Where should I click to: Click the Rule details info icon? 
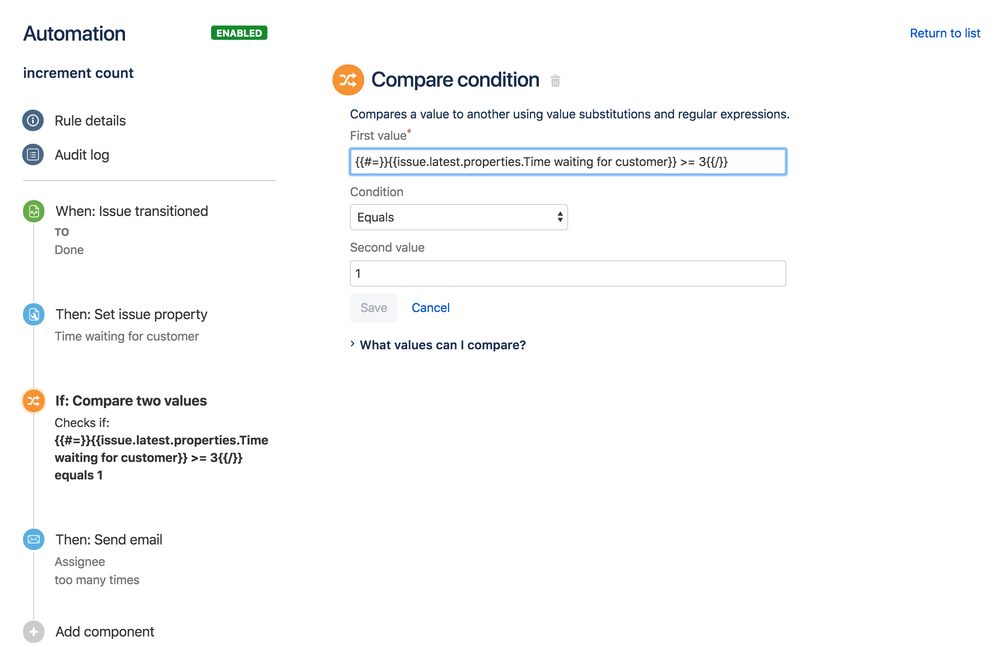[x=33, y=120]
